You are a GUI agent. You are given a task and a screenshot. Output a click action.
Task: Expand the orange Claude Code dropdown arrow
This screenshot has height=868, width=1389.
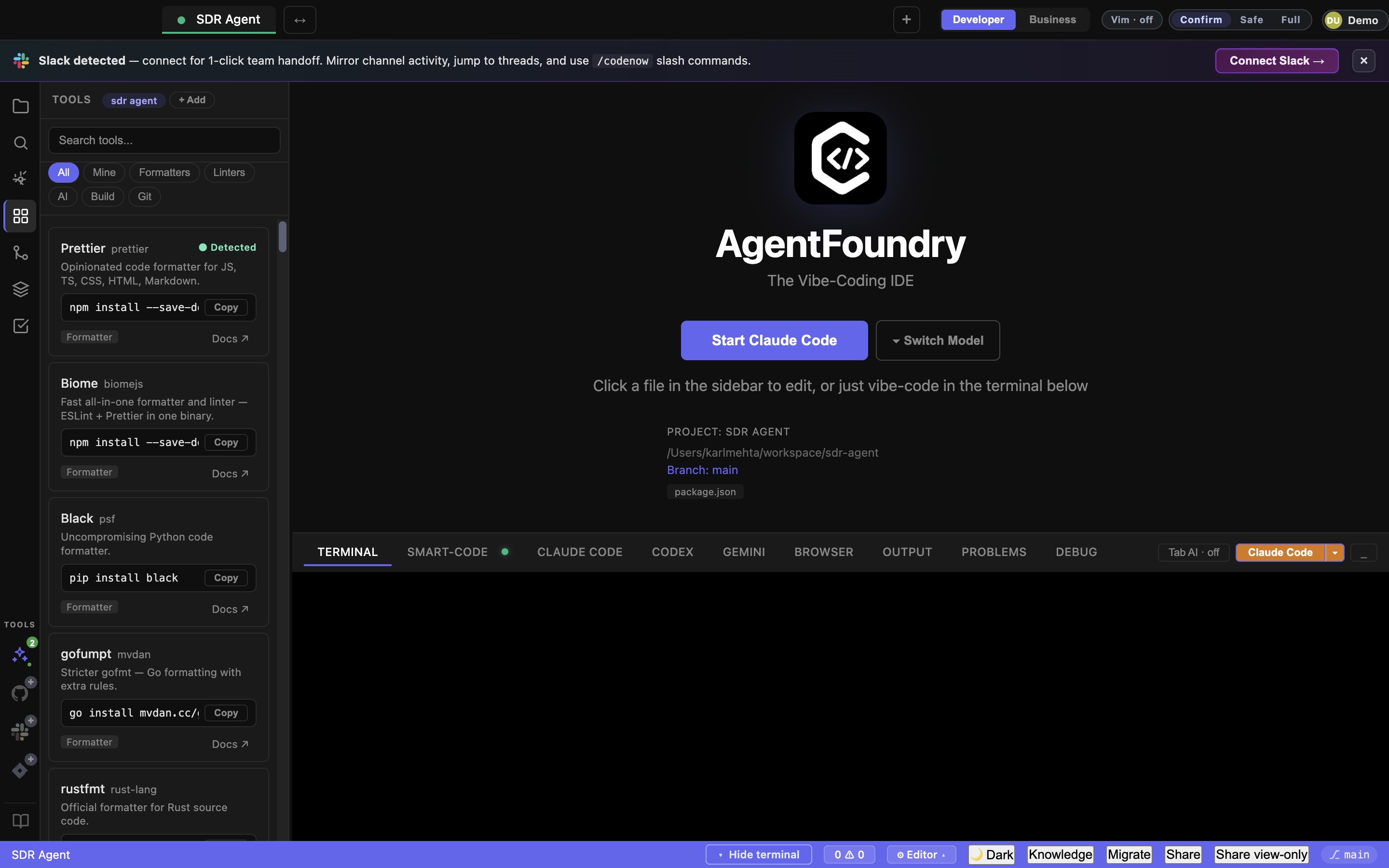[x=1335, y=552]
